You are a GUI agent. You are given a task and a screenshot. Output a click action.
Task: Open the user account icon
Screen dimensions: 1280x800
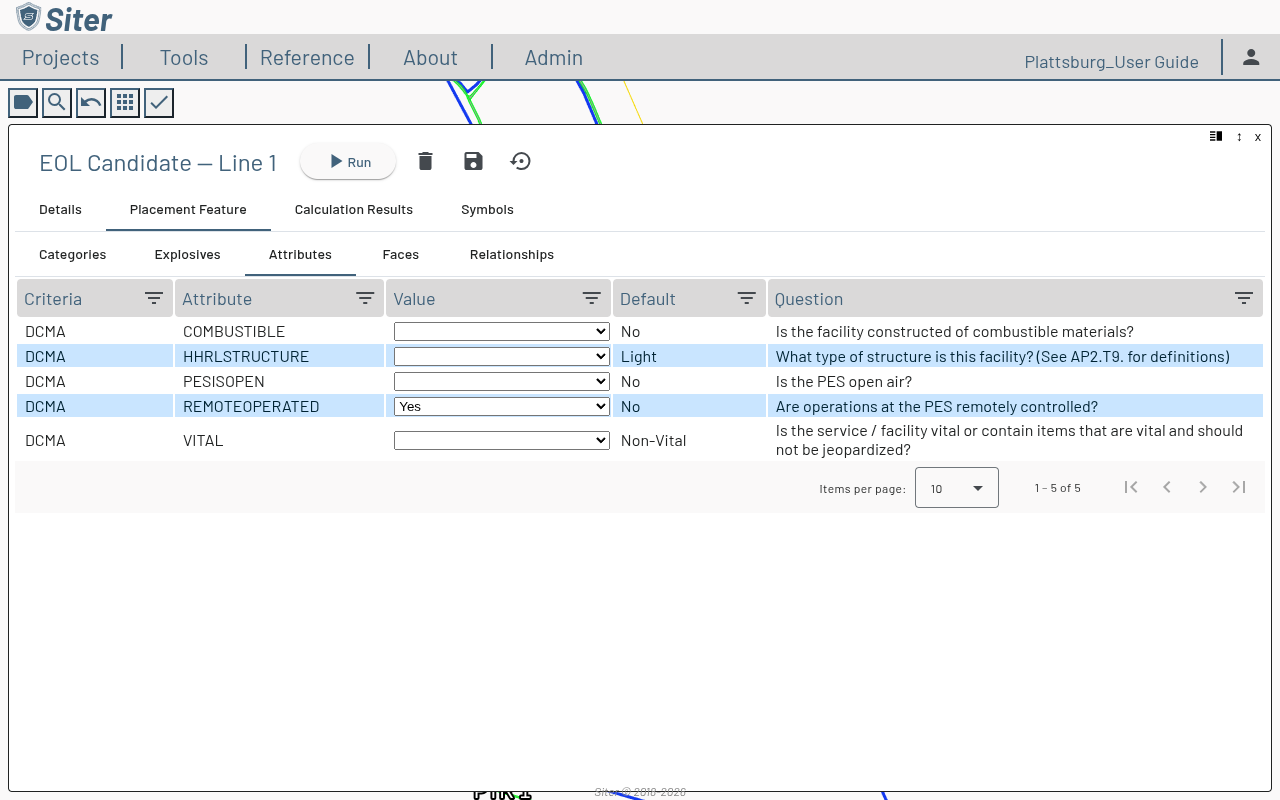(1251, 57)
